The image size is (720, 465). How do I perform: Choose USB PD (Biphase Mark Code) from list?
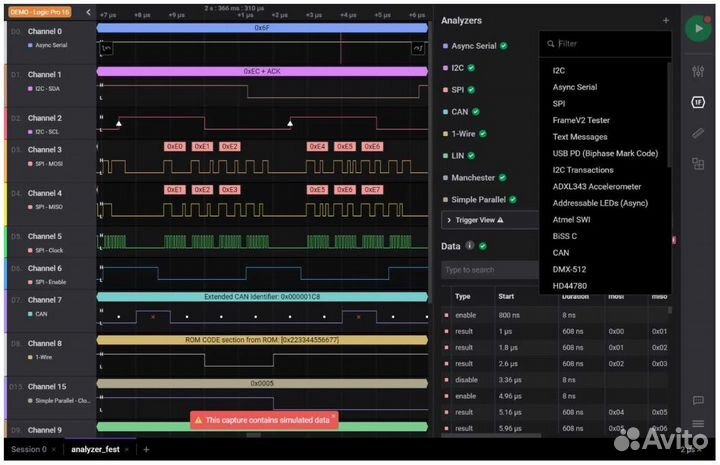click(605, 153)
